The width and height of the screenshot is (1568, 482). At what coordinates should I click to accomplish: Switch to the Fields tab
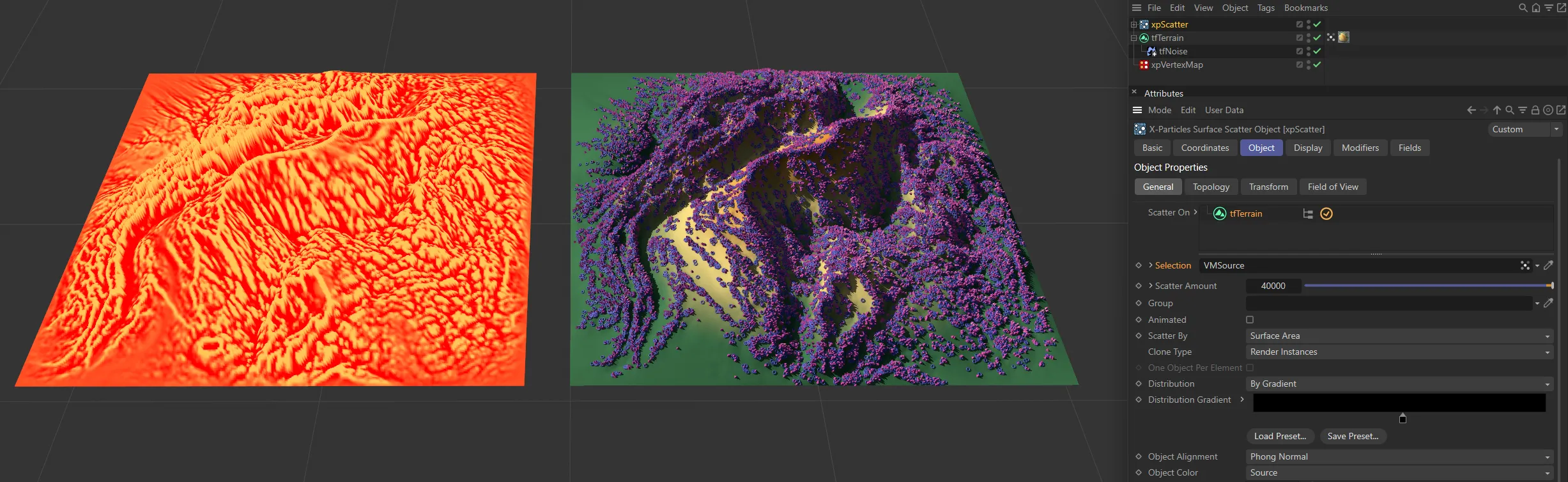click(1410, 148)
